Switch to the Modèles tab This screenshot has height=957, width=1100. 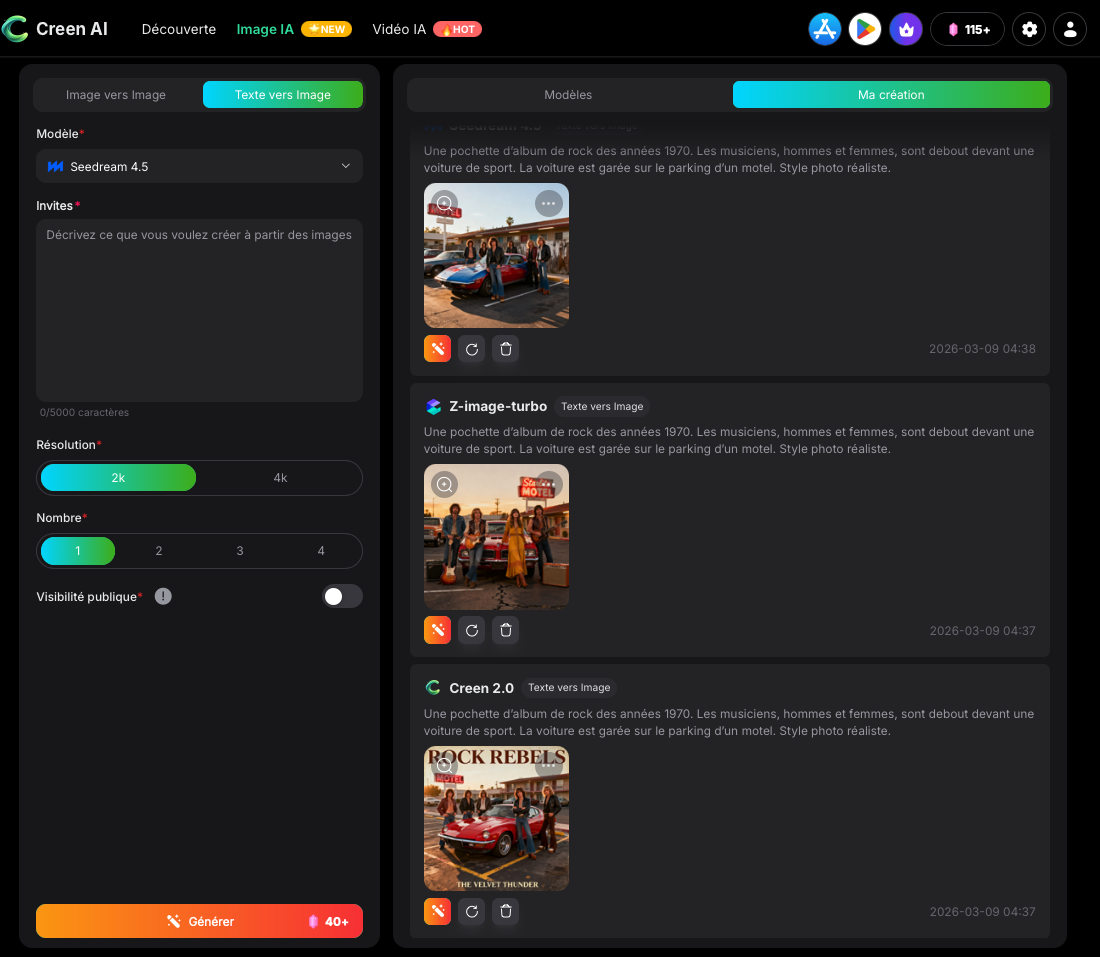[x=568, y=95]
